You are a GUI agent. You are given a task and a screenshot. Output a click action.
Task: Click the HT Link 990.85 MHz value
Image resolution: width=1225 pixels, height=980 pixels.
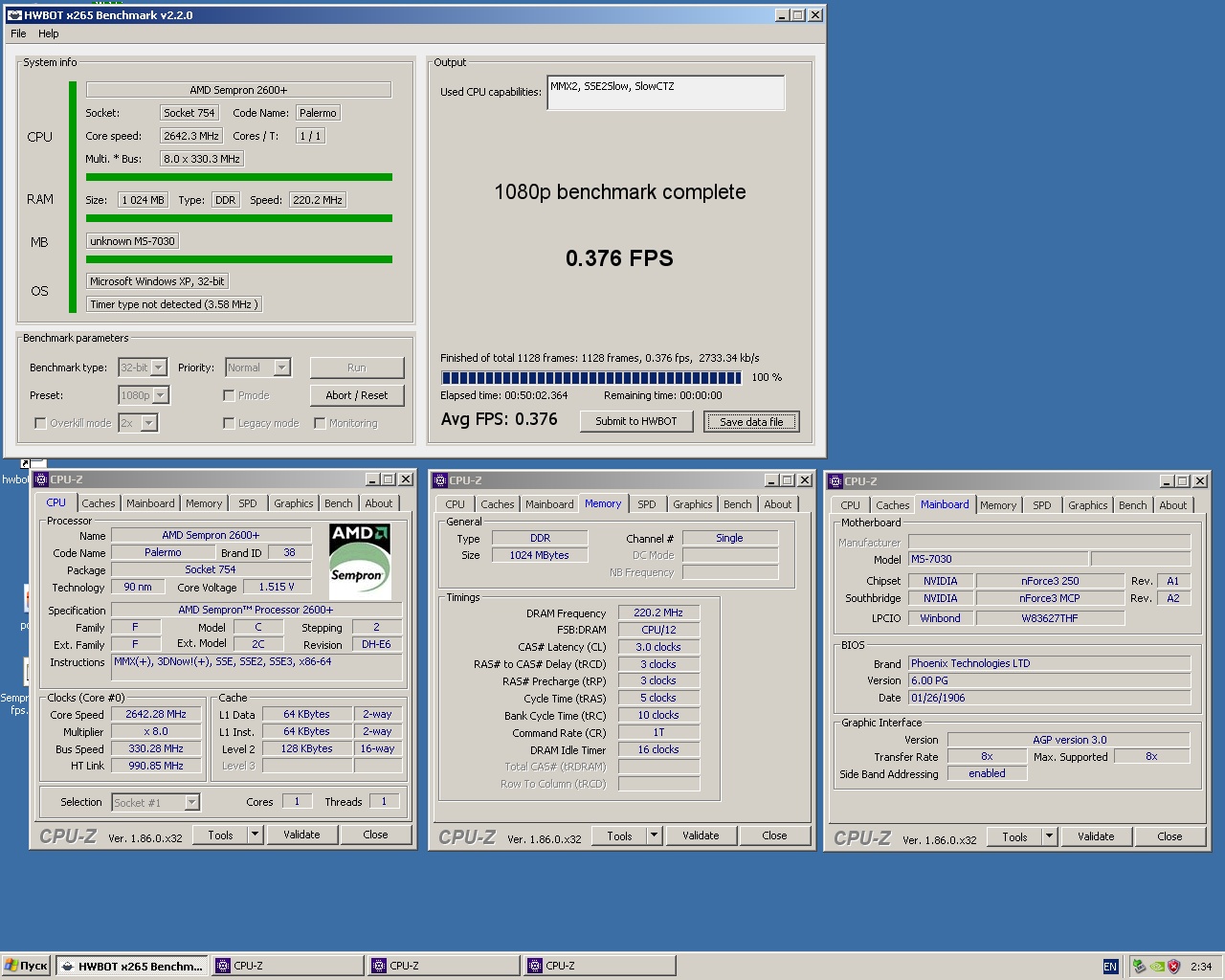click(x=156, y=766)
